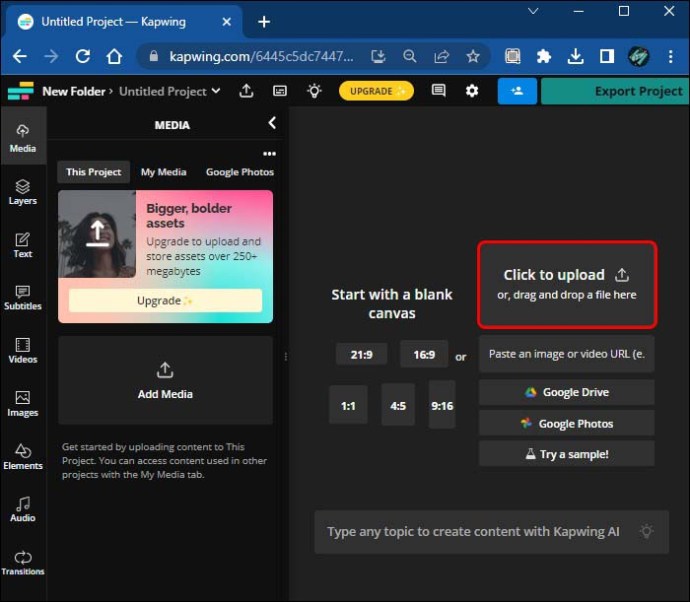Open project settings gear icon

472,91
